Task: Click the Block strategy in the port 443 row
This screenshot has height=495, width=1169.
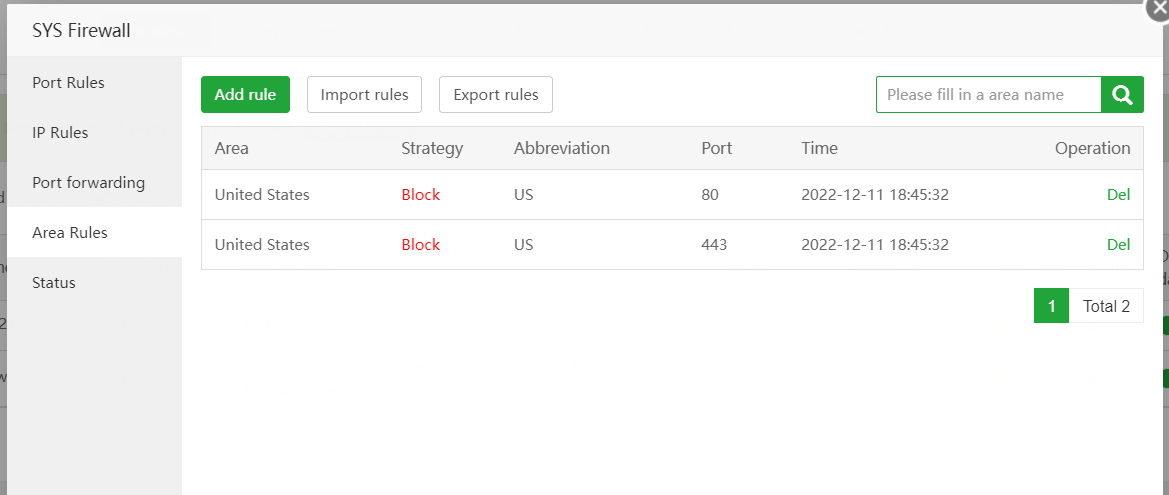Action: [421, 245]
